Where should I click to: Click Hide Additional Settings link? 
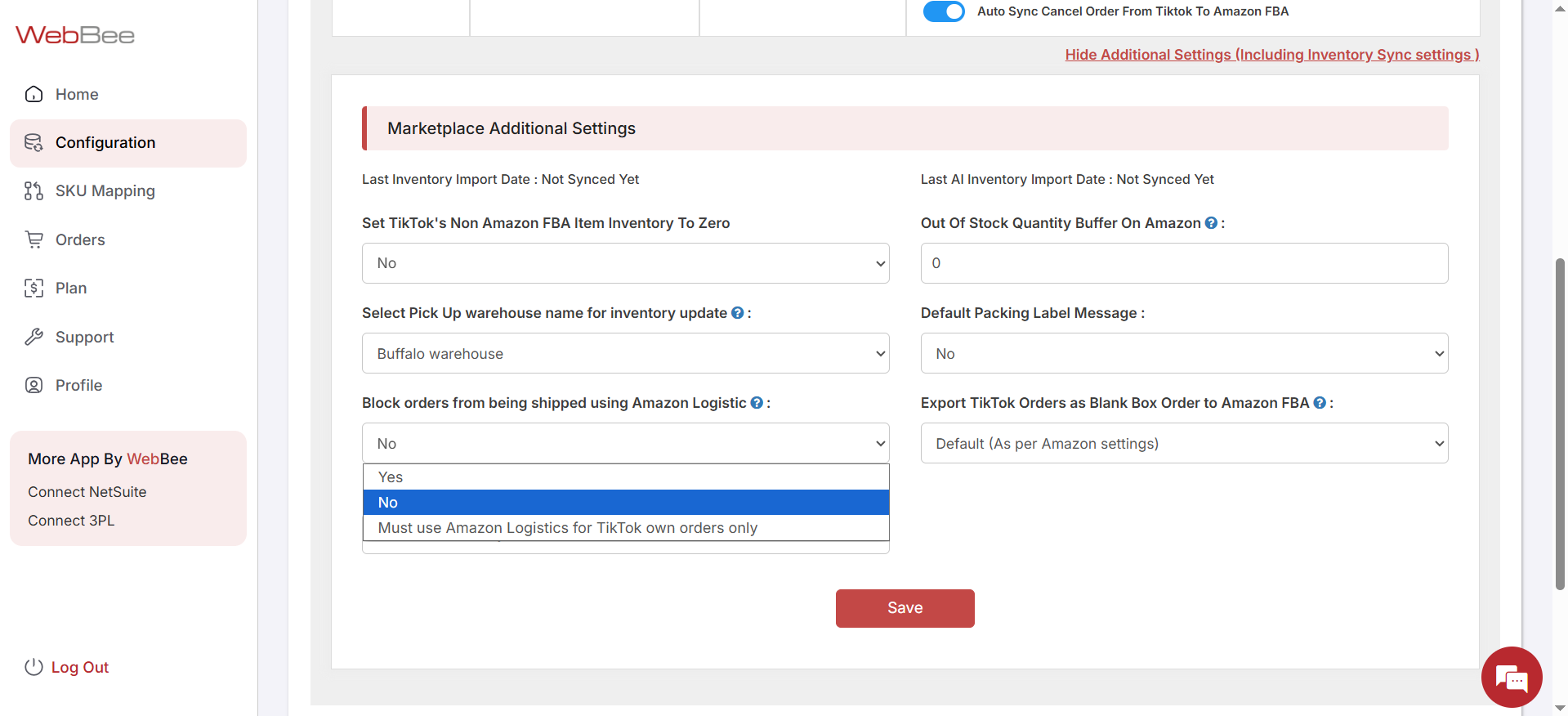[x=1271, y=55]
